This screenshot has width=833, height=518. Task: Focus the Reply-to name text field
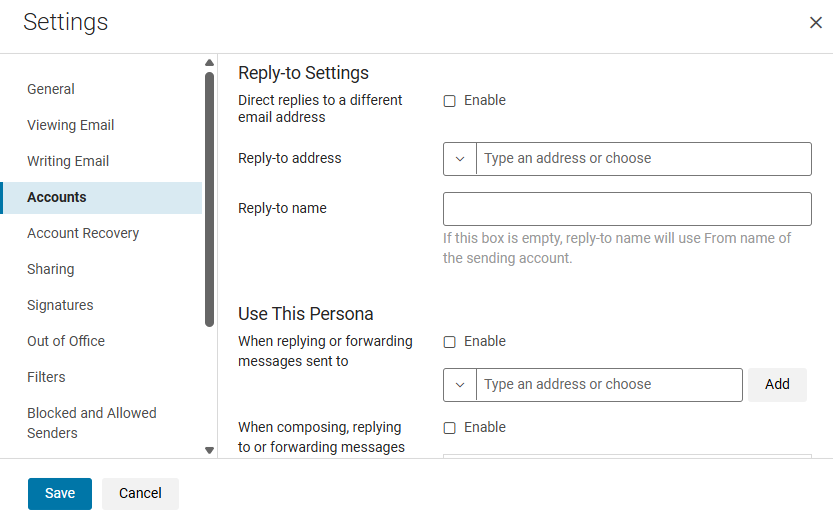point(627,209)
